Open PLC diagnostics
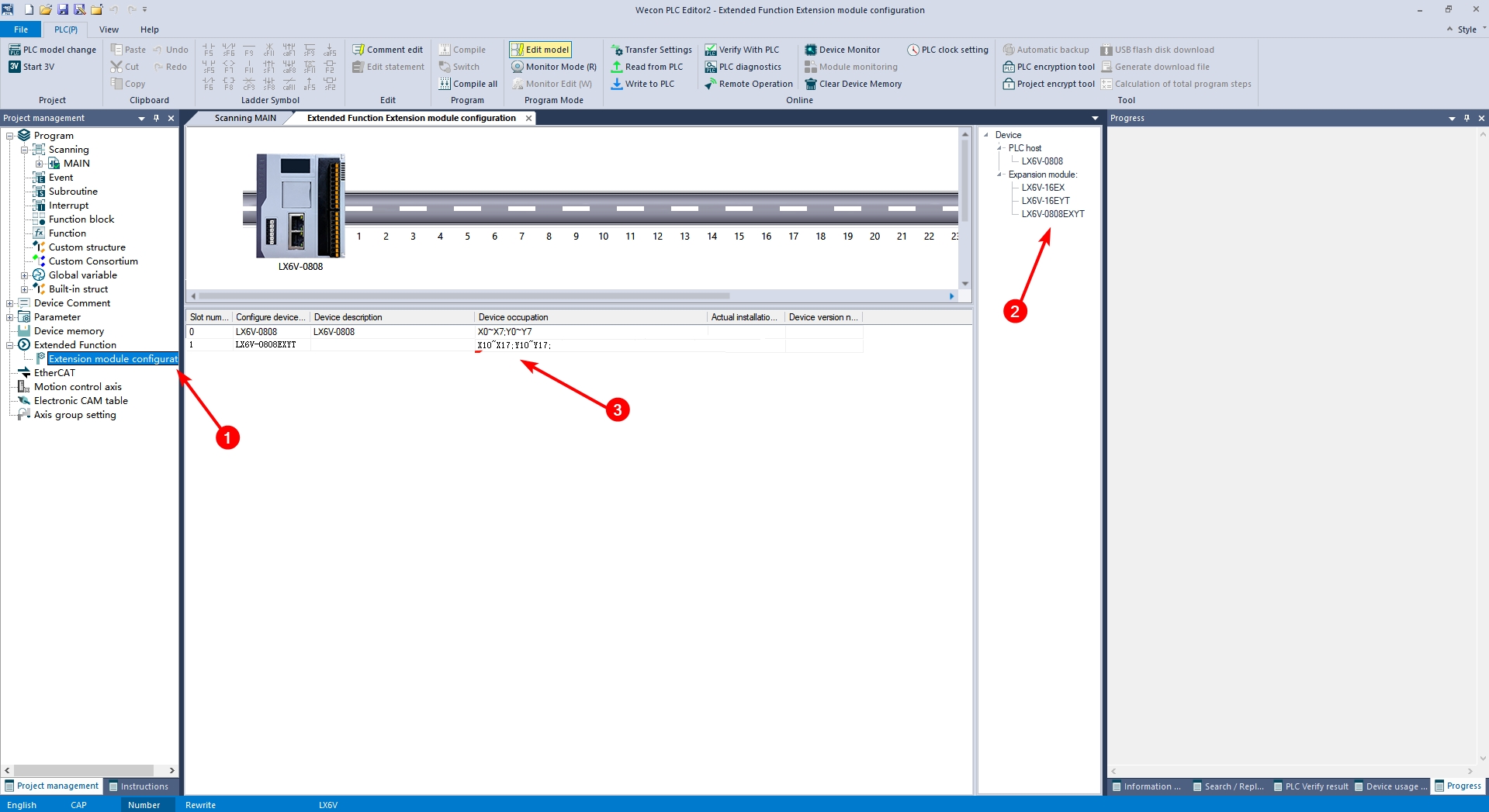Image resolution: width=1489 pixels, height=812 pixels. pos(743,67)
